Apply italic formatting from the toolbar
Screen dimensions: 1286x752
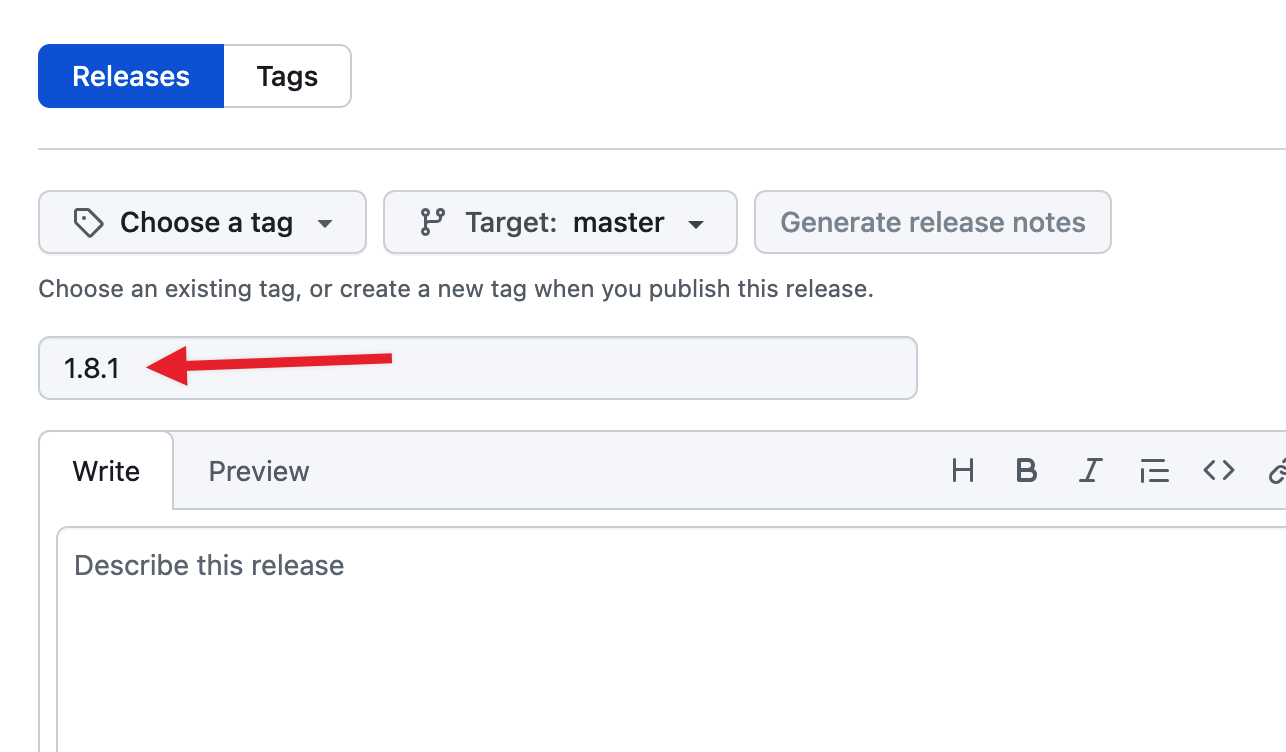pyautogui.click(x=1090, y=471)
